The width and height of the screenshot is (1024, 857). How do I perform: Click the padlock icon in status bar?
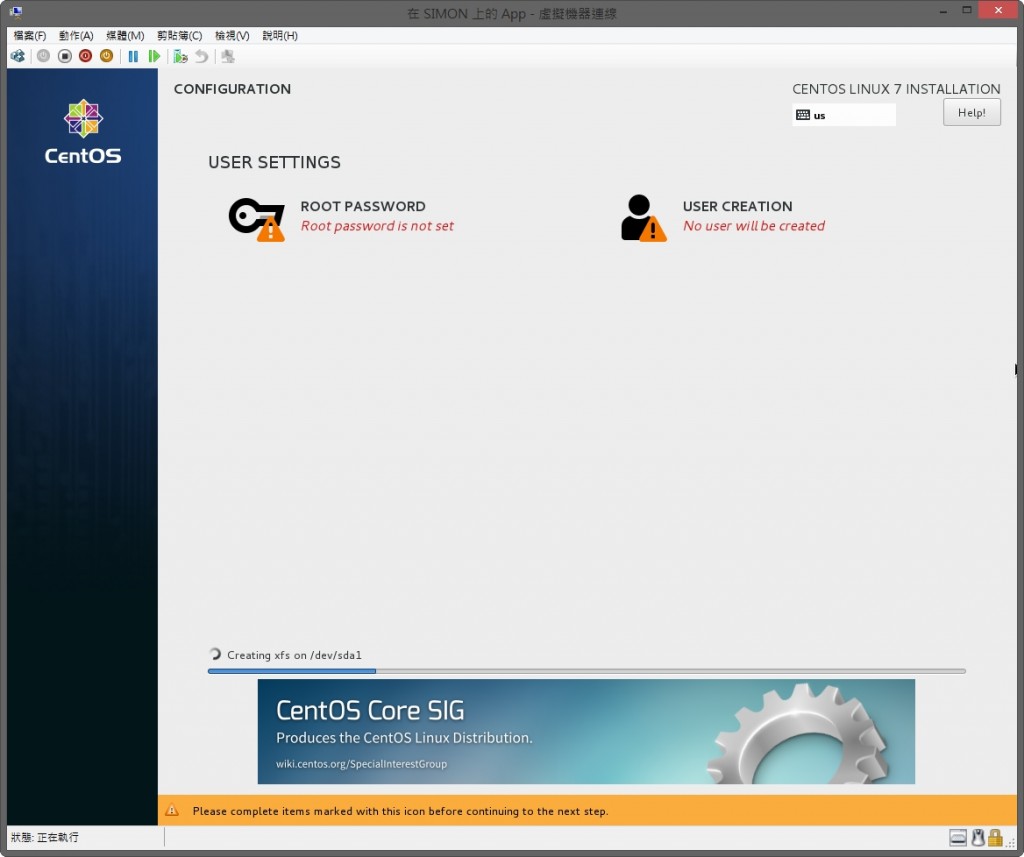click(x=995, y=837)
